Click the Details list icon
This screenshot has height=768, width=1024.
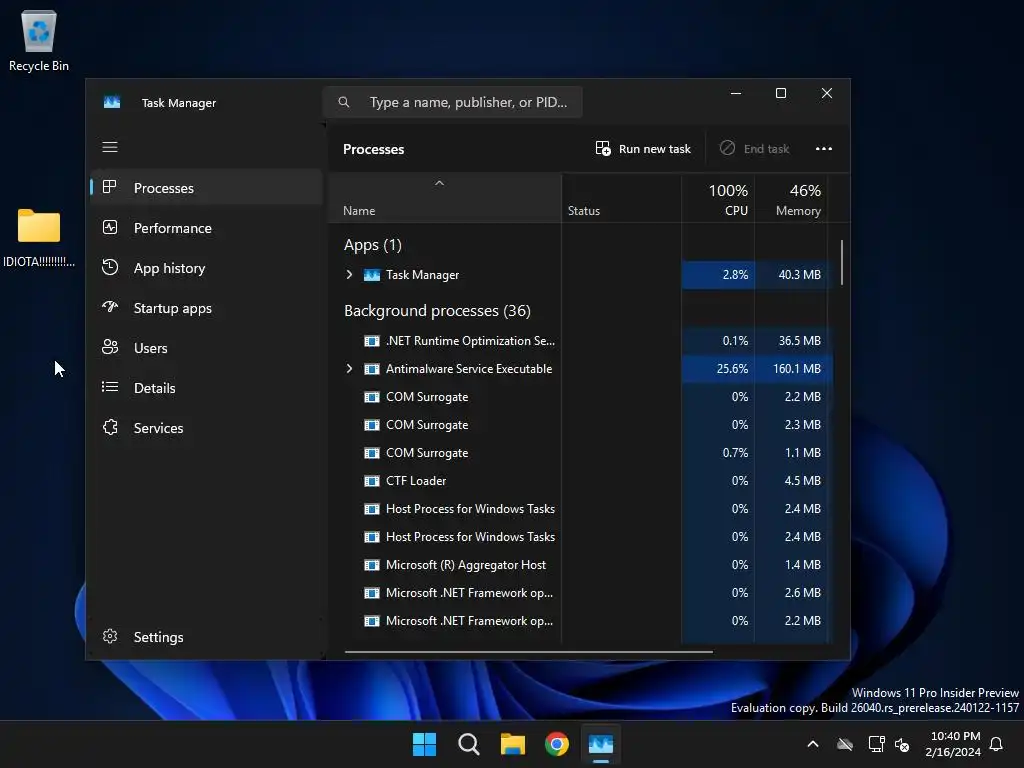click(110, 387)
